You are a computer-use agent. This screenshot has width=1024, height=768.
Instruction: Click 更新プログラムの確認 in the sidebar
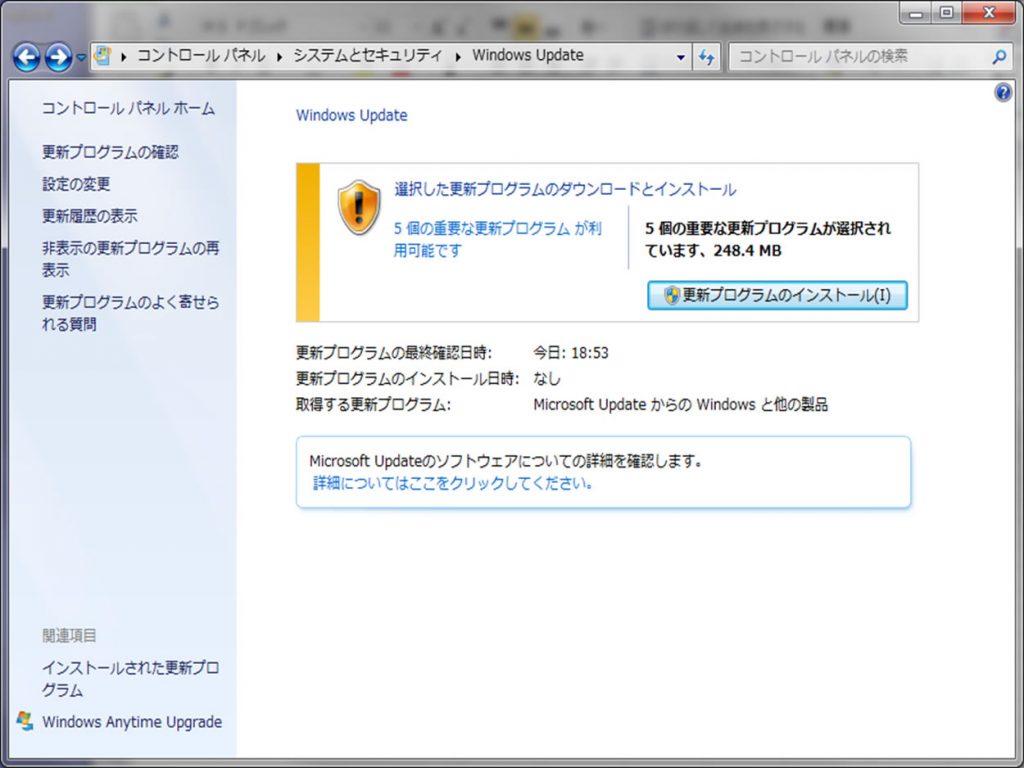pos(110,152)
